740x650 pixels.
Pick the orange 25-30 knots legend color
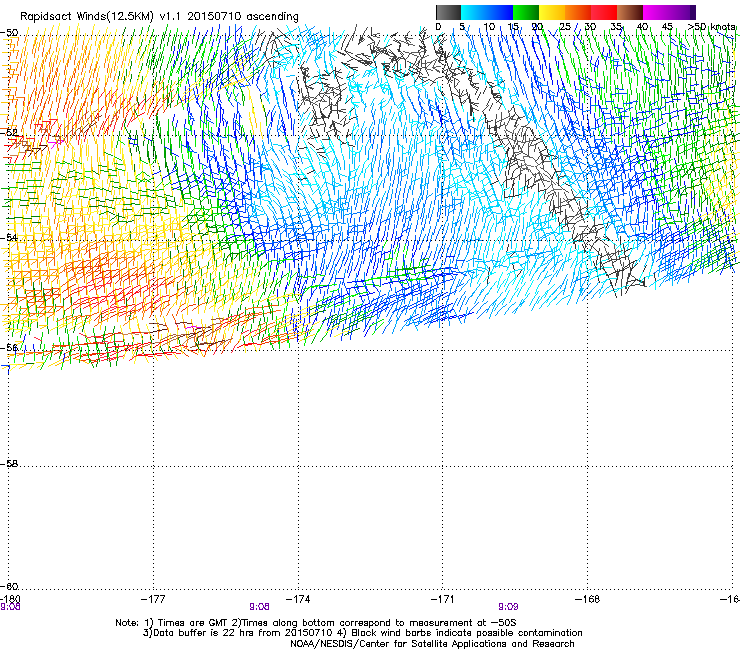578,12
